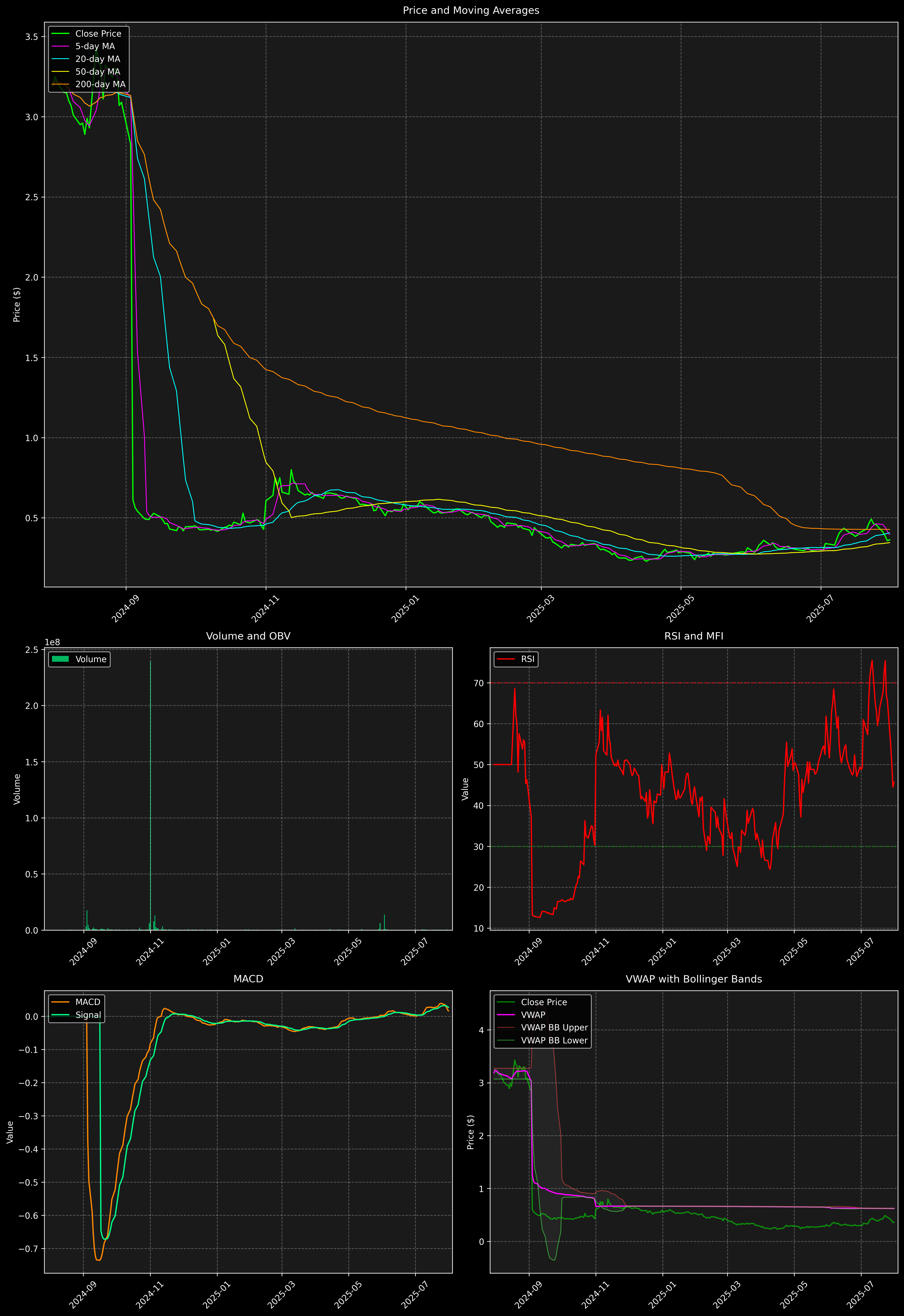Click the 'RSI and MFI' chart title

pos(694,636)
